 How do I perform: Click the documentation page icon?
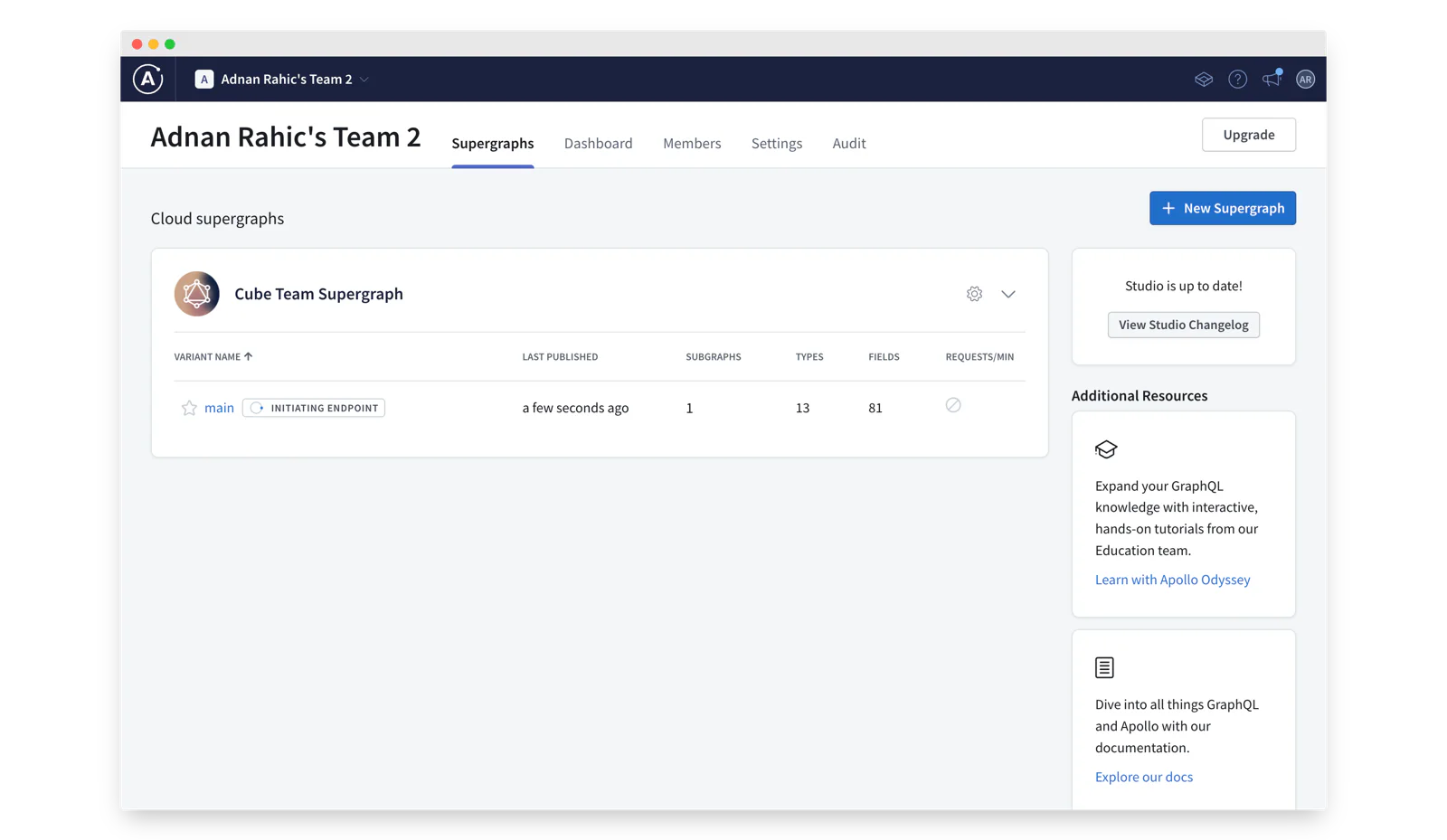(1104, 667)
